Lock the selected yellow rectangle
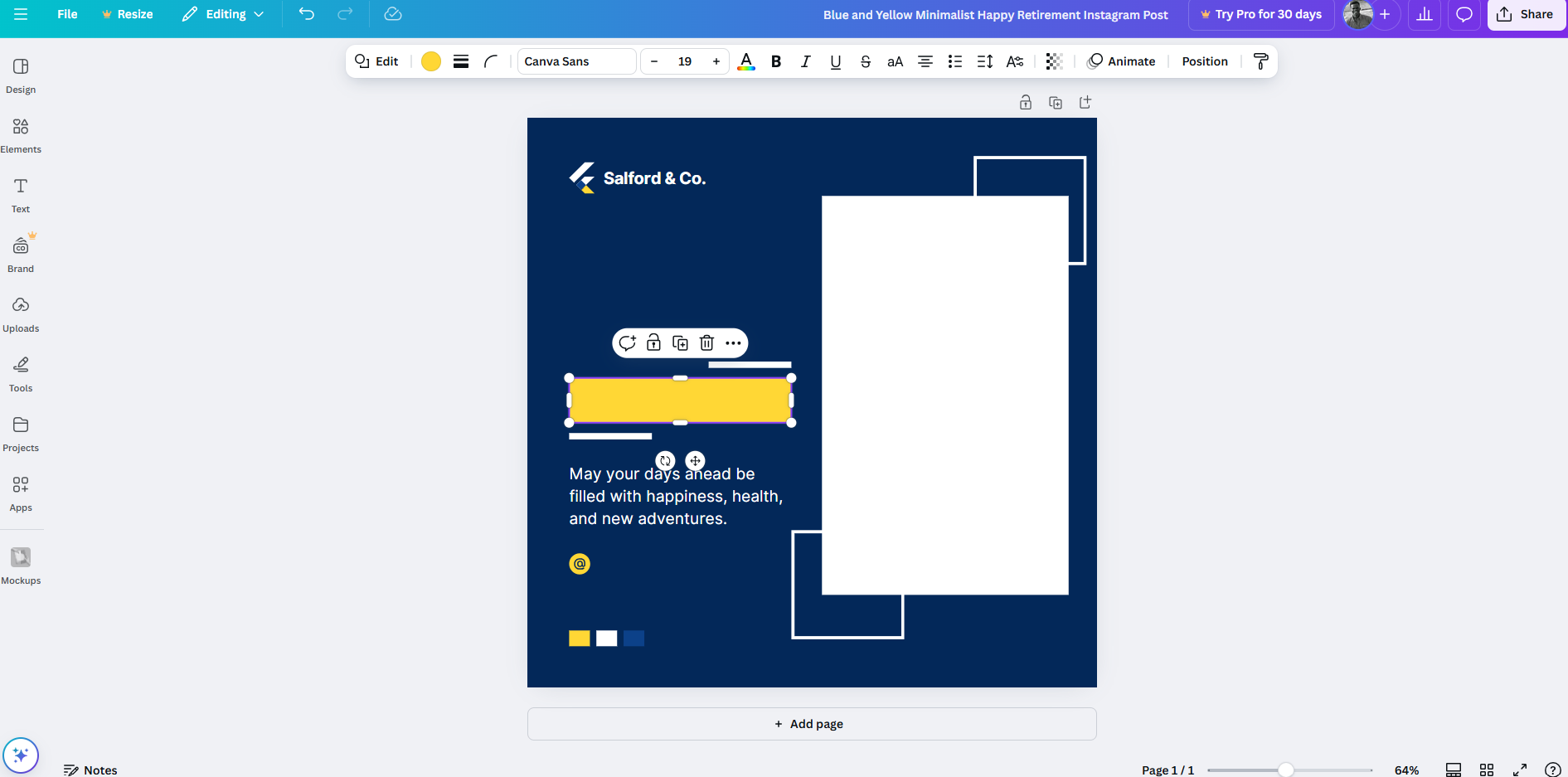Viewport: 1568px width, 777px height. [x=654, y=342]
